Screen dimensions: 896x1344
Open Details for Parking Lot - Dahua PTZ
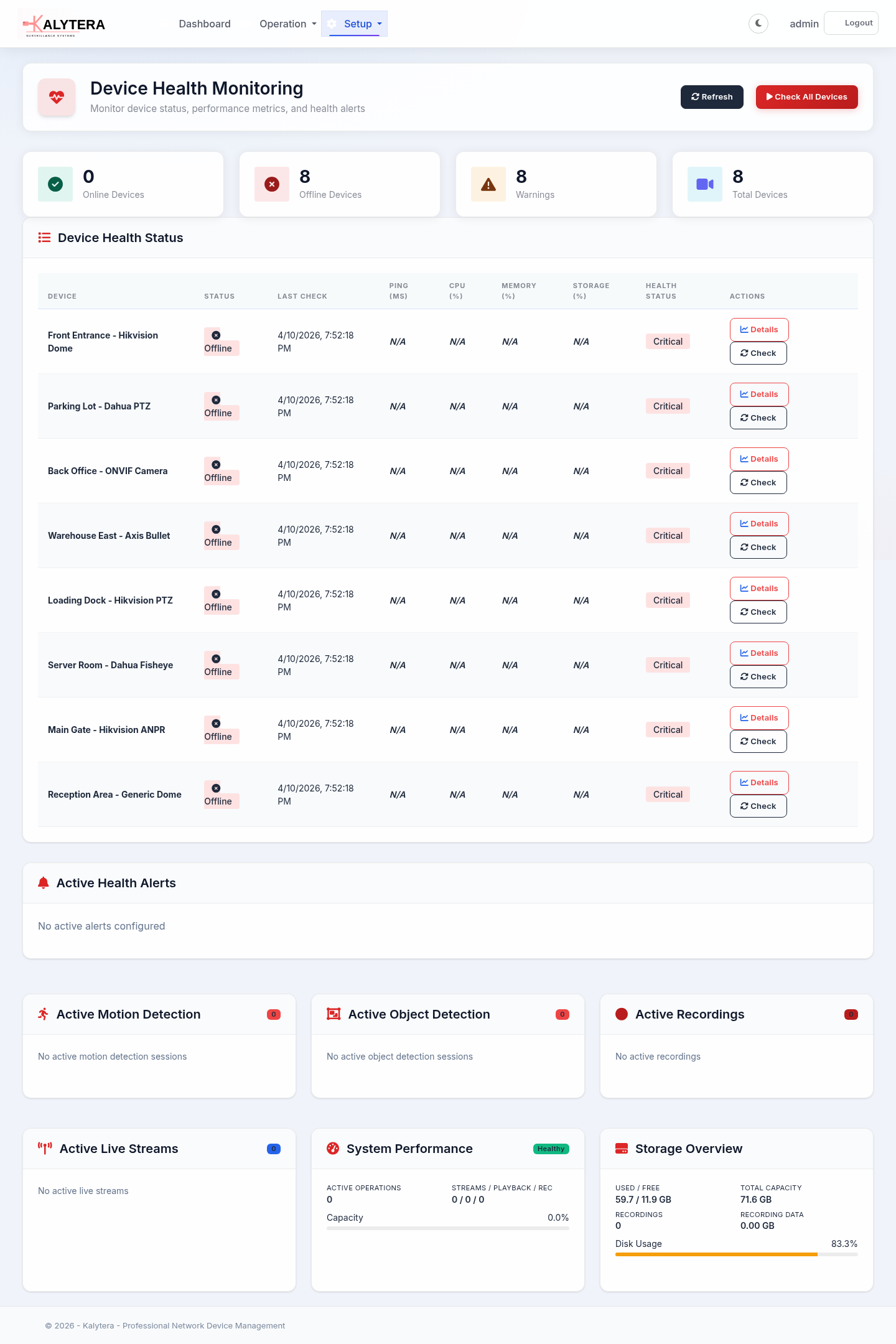pyautogui.click(x=758, y=394)
